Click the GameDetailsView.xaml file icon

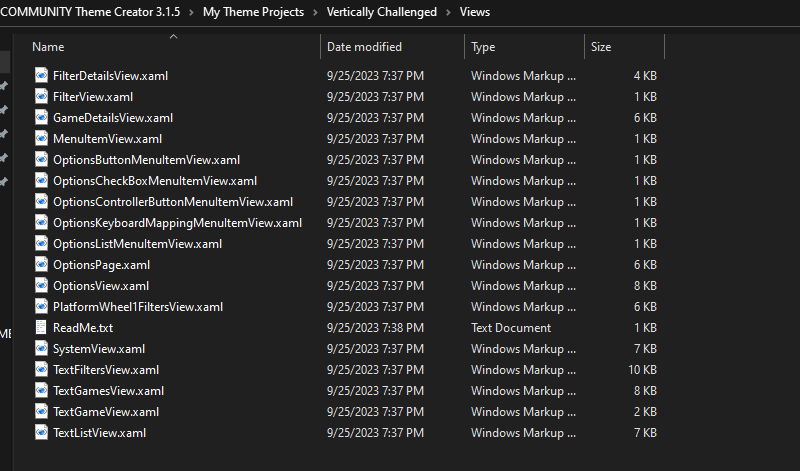pyautogui.click(x=41, y=118)
